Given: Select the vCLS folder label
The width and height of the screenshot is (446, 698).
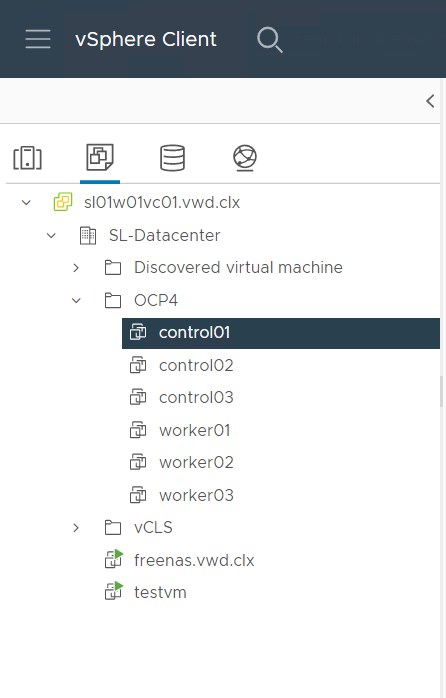Looking at the screenshot, I should [x=153, y=528].
